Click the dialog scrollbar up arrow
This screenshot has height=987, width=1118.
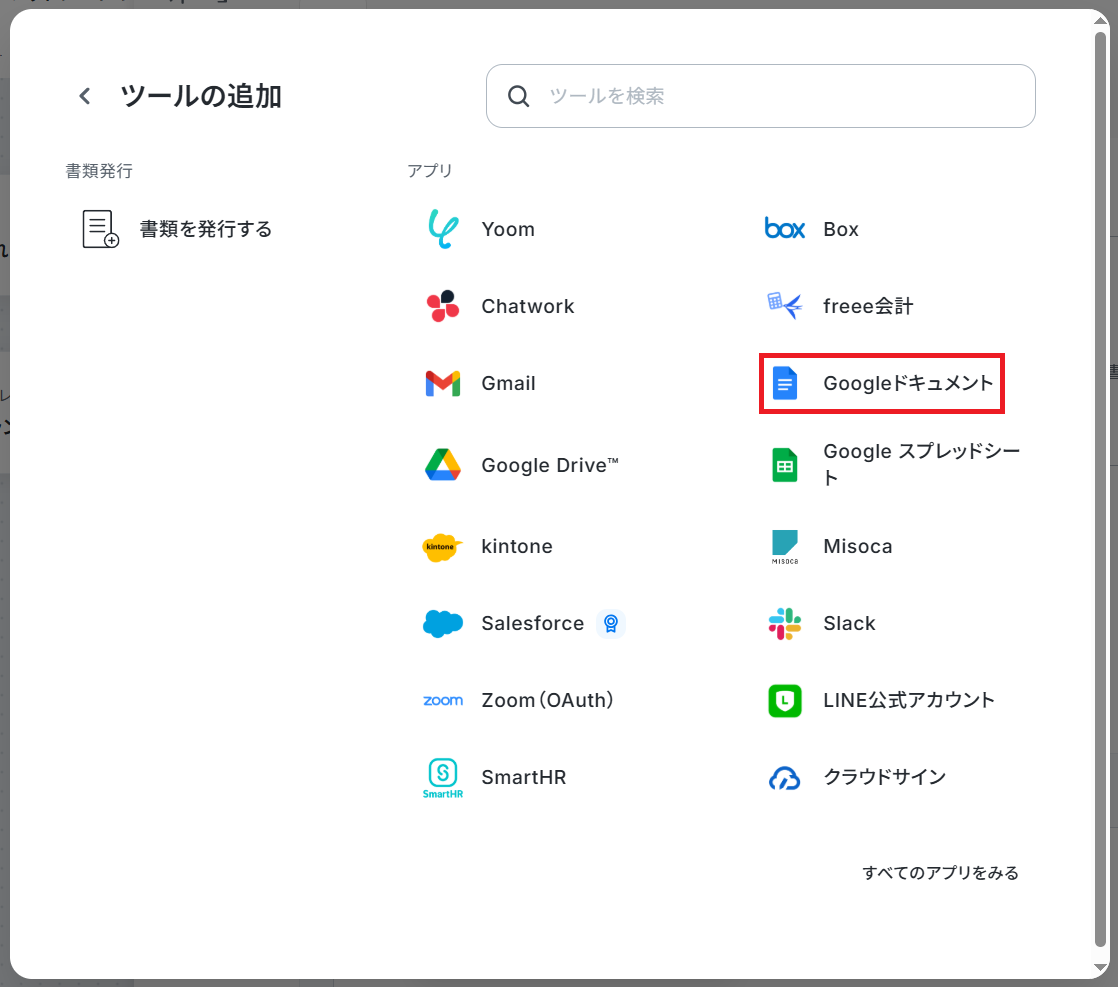coord(1100,21)
